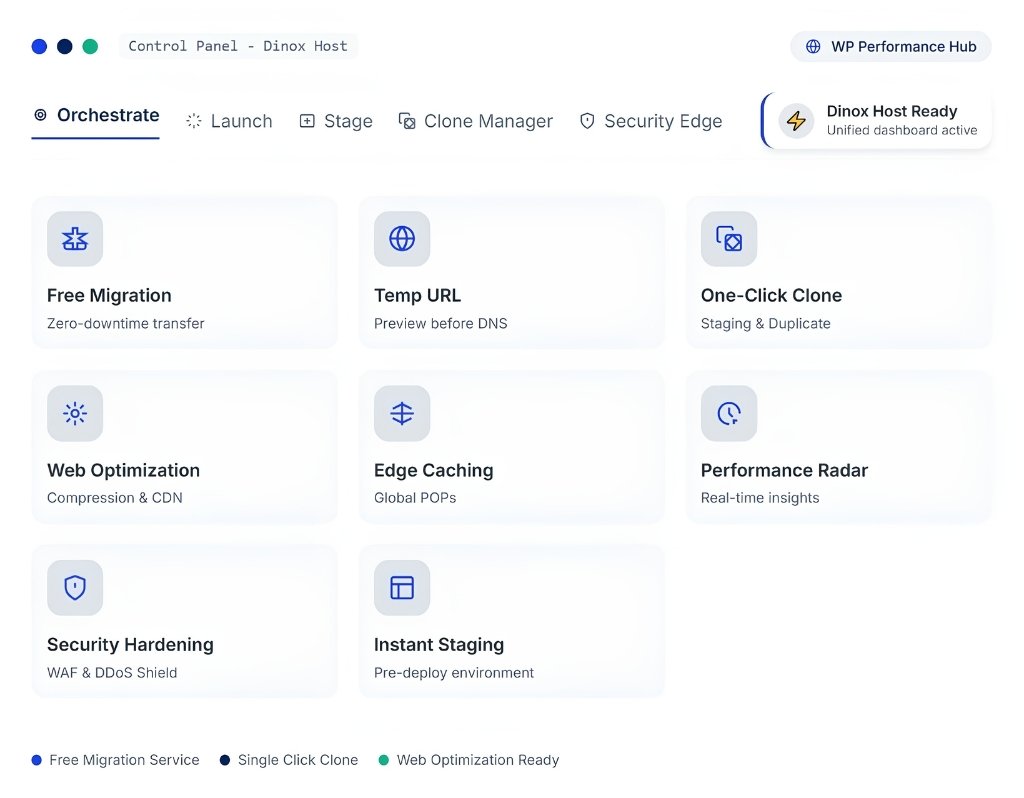The image size is (1024, 798).
Task: Click the text Pre-deploy environment
Action: 454,673
